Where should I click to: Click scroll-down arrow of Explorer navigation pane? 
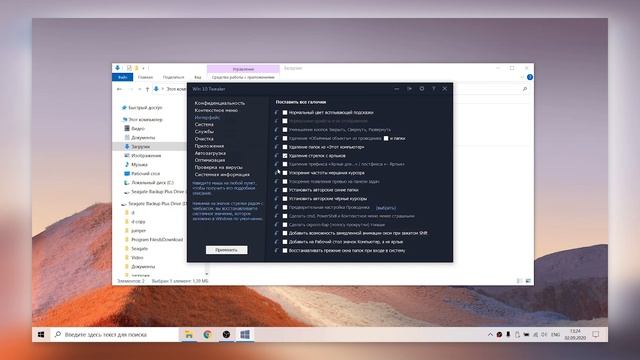click(x=207, y=274)
